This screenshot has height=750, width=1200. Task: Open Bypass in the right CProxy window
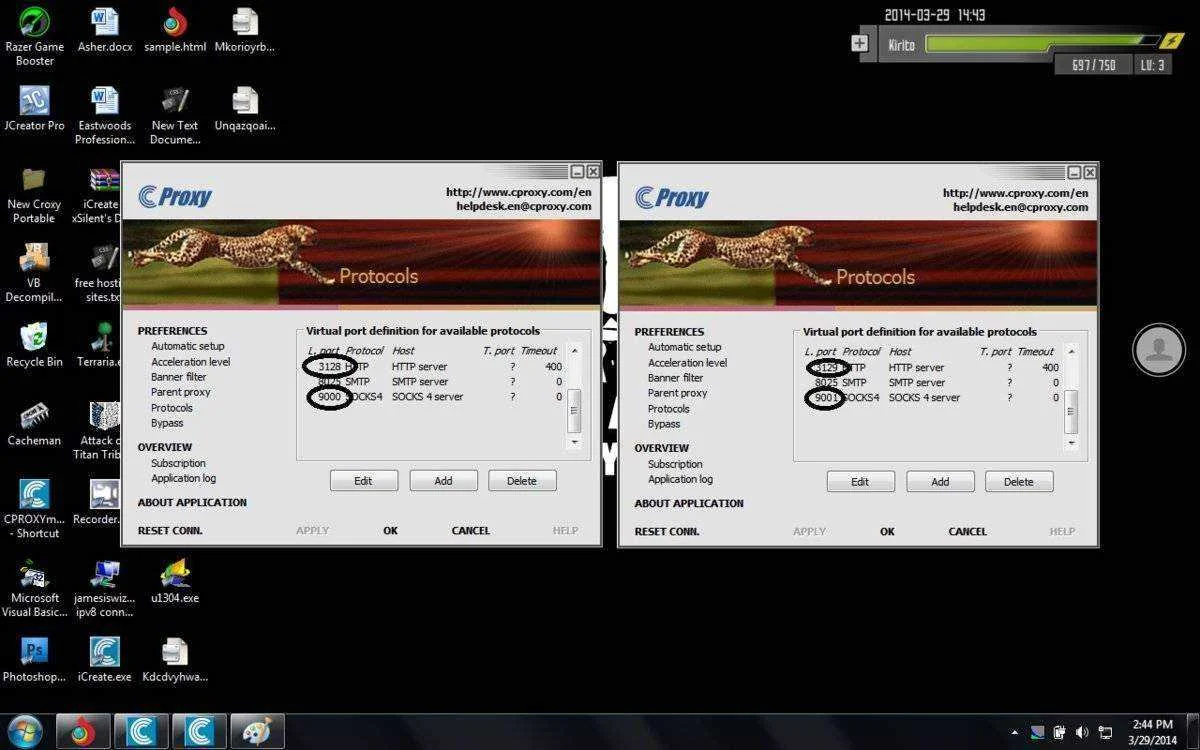[664, 424]
